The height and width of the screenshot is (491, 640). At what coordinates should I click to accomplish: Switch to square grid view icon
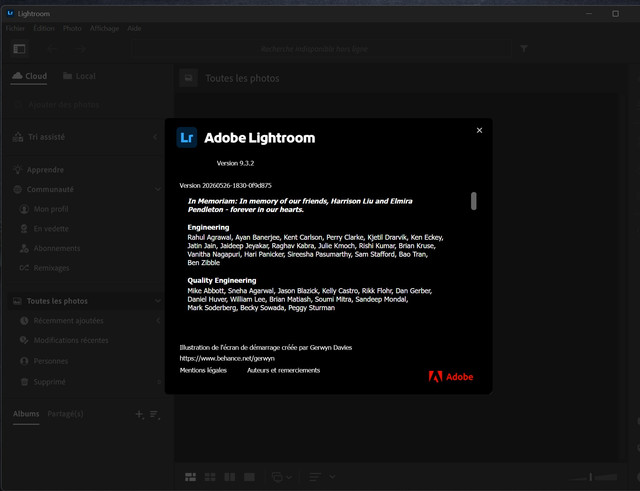[210, 477]
